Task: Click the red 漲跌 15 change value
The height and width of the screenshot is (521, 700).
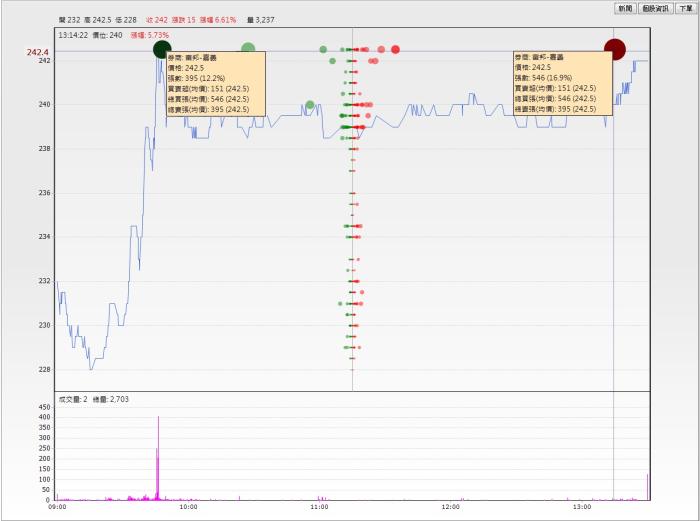Action: coord(183,20)
